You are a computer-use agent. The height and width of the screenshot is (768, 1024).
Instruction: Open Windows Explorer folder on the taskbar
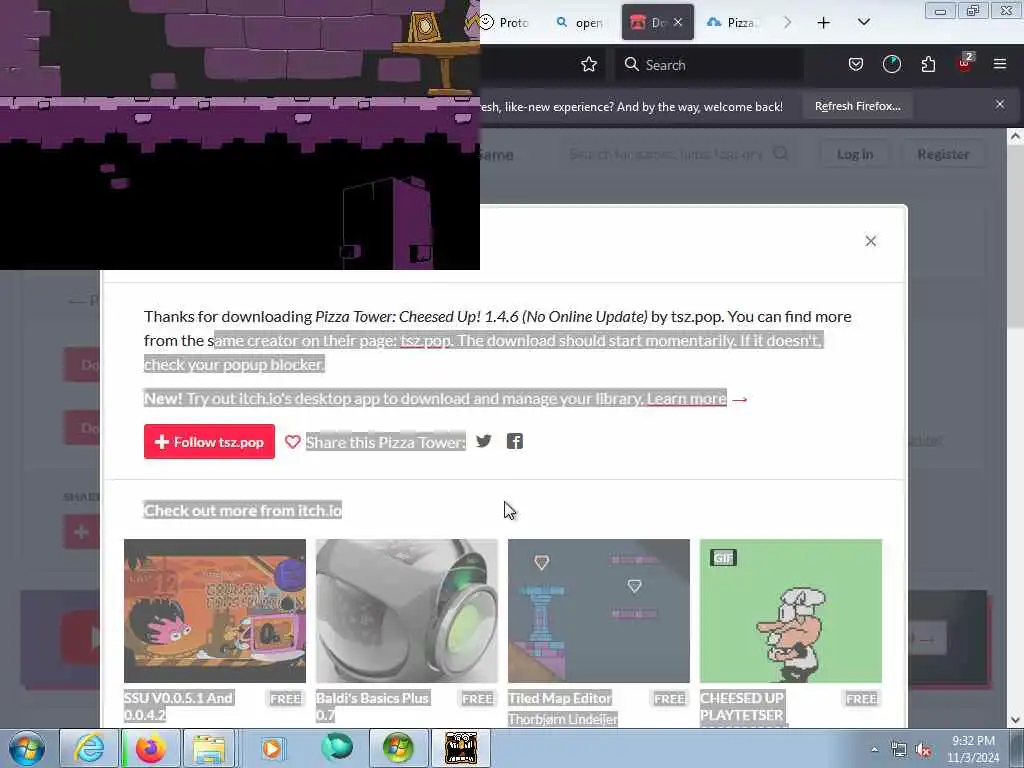209,748
